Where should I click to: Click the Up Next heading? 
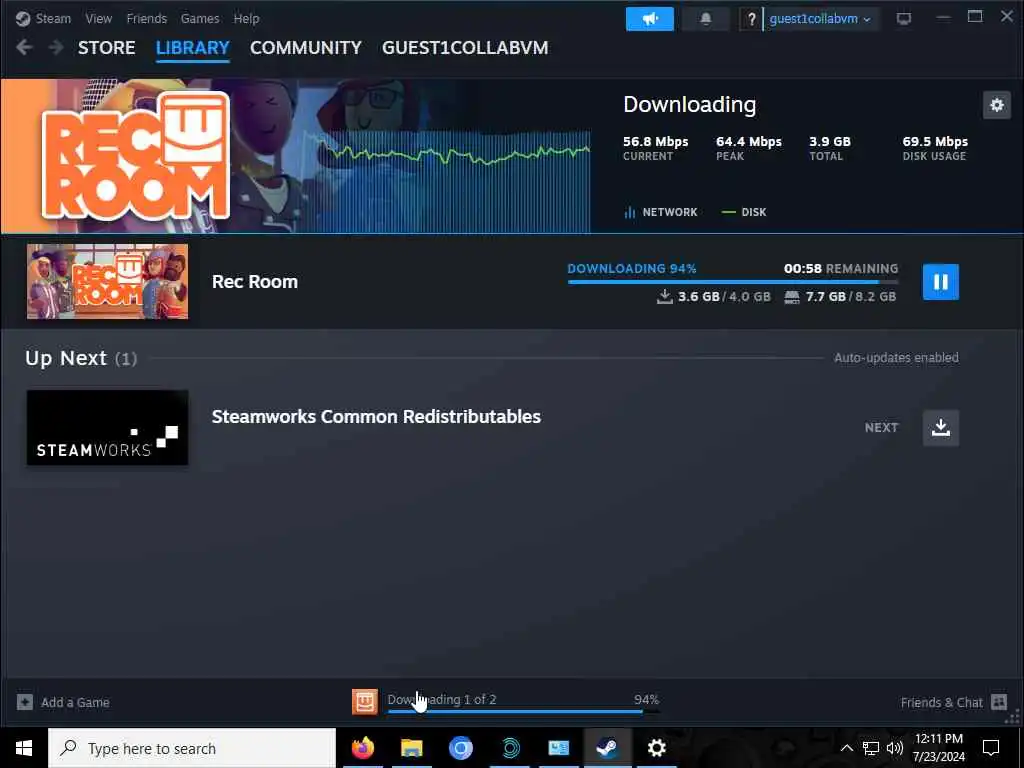tap(66, 358)
